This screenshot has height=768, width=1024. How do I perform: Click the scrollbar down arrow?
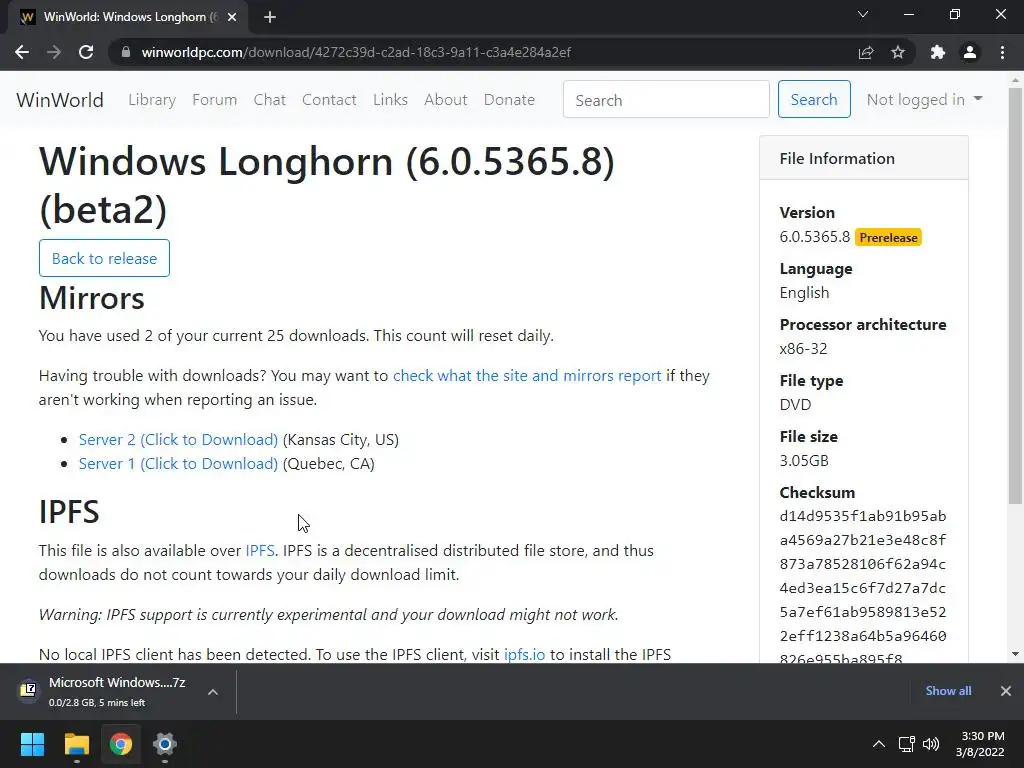[x=1015, y=654]
